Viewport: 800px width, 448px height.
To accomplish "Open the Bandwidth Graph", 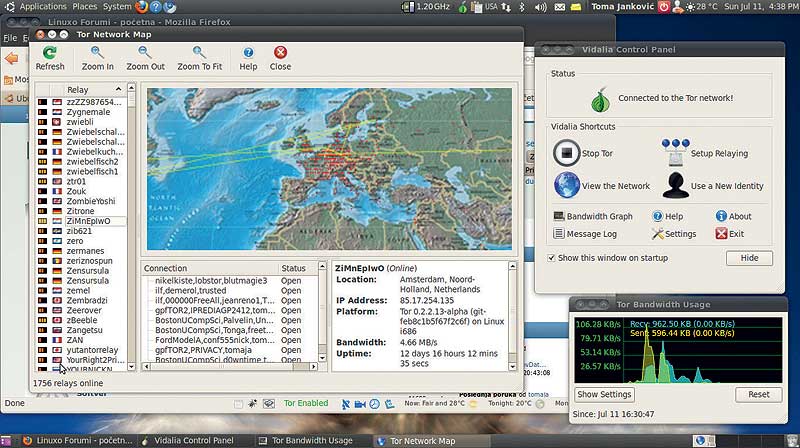I will coord(593,216).
